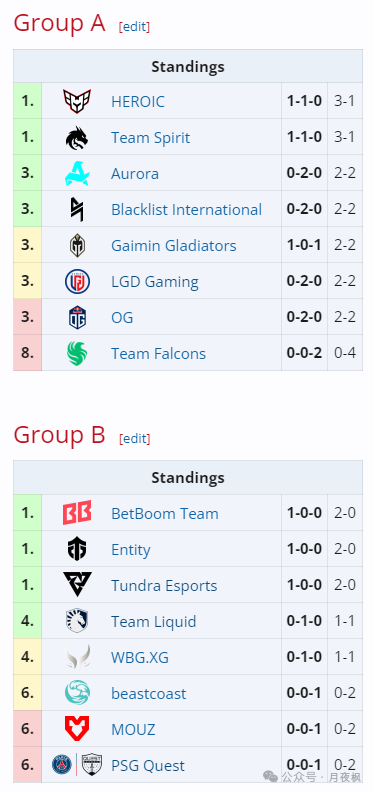Viewport: 373px width, 792px height.
Task: Click the OG team logo
Action: point(77,317)
